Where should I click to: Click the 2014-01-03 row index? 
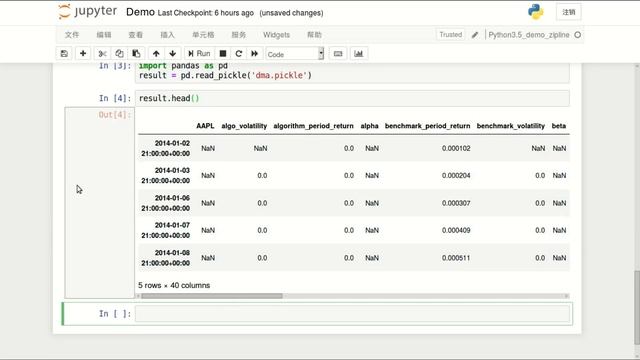tap(165, 176)
